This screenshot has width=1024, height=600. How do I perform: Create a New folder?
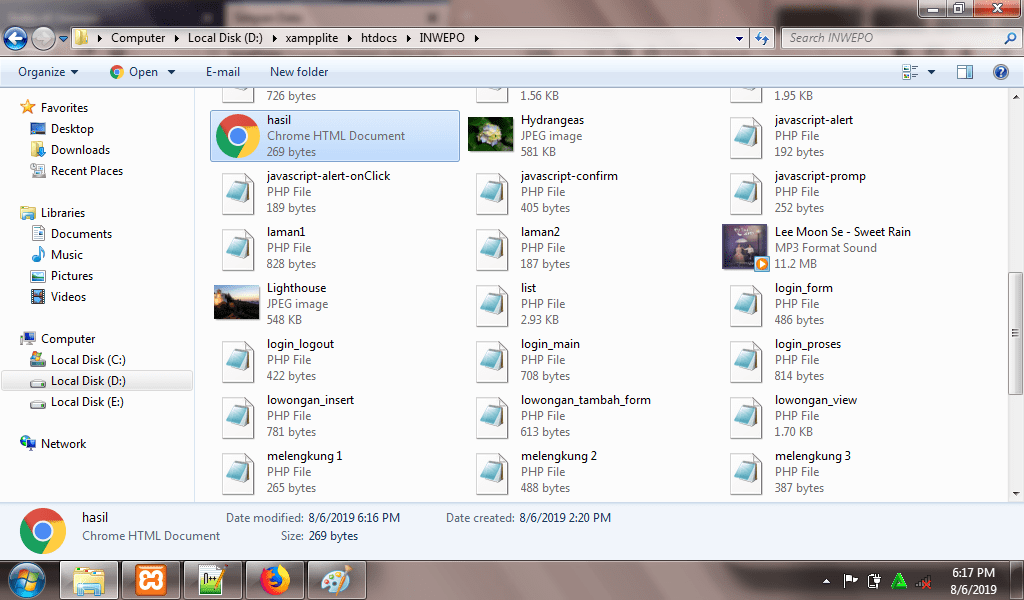pyautogui.click(x=299, y=72)
